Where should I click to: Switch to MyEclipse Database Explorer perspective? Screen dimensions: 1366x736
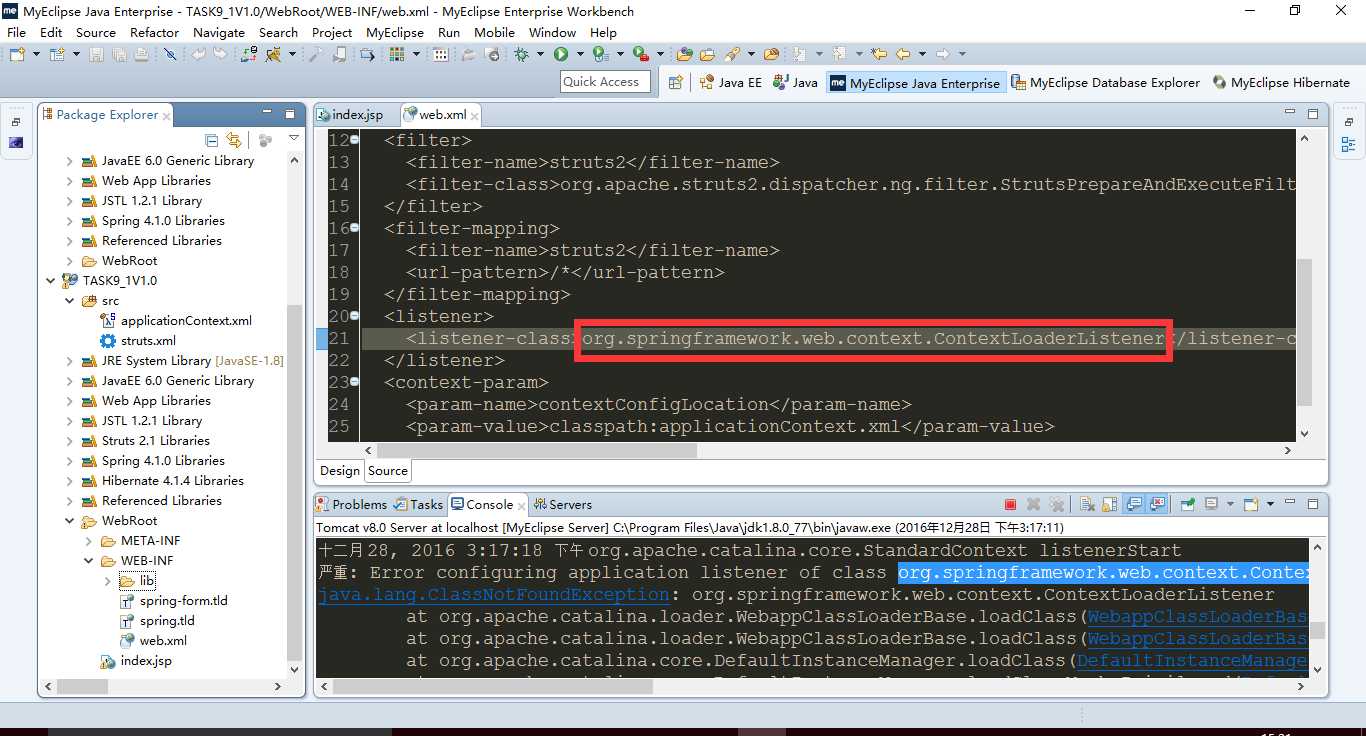tap(1105, 83)
